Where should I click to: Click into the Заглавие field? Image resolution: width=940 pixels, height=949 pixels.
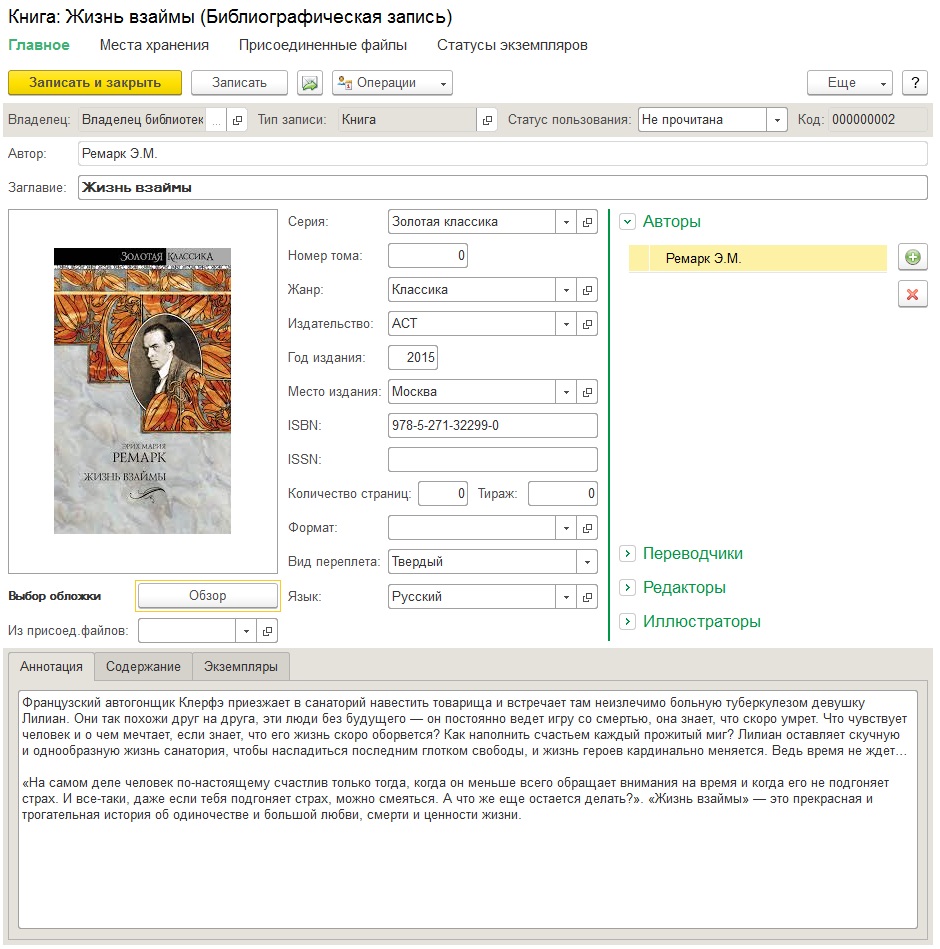[502, 188]
